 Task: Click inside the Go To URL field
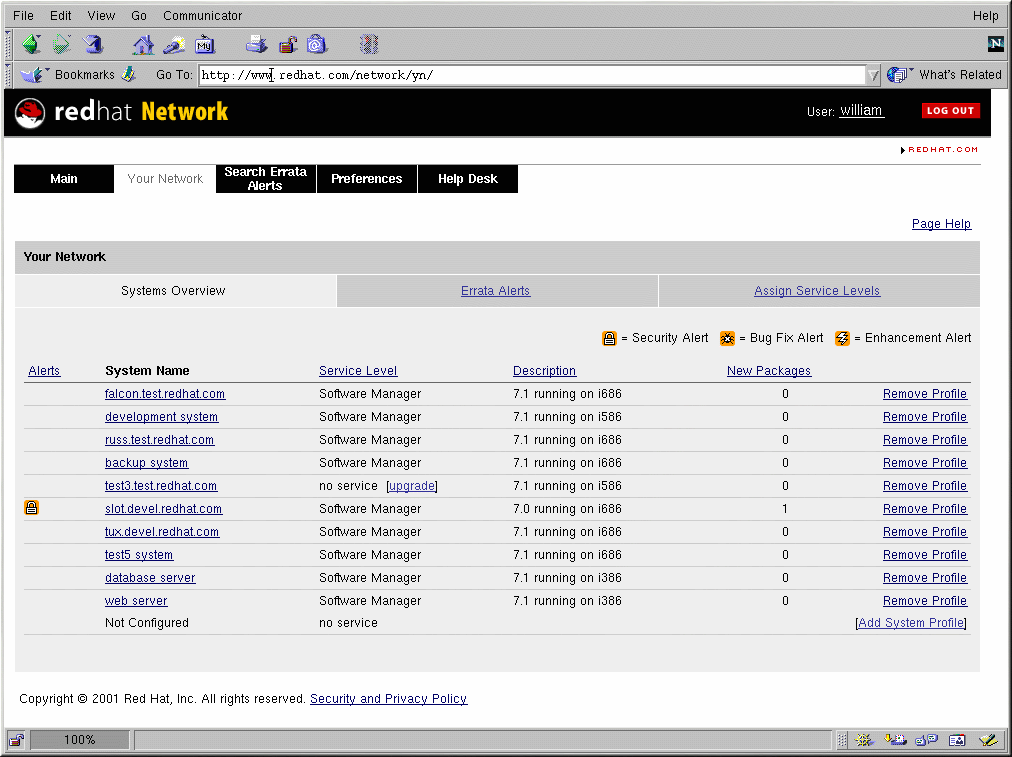click(530, 75)
